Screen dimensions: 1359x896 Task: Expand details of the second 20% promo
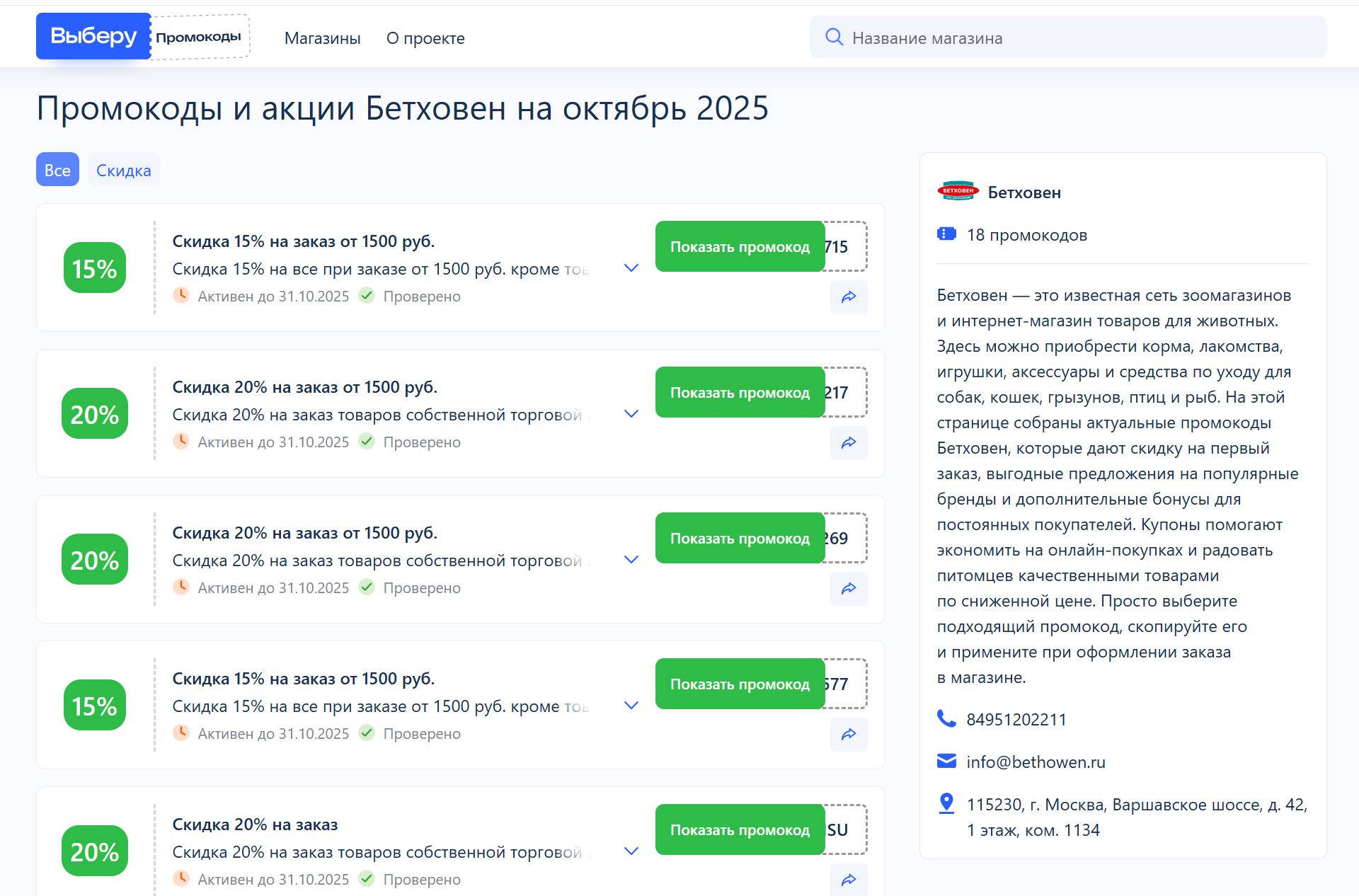click(630, 414)
